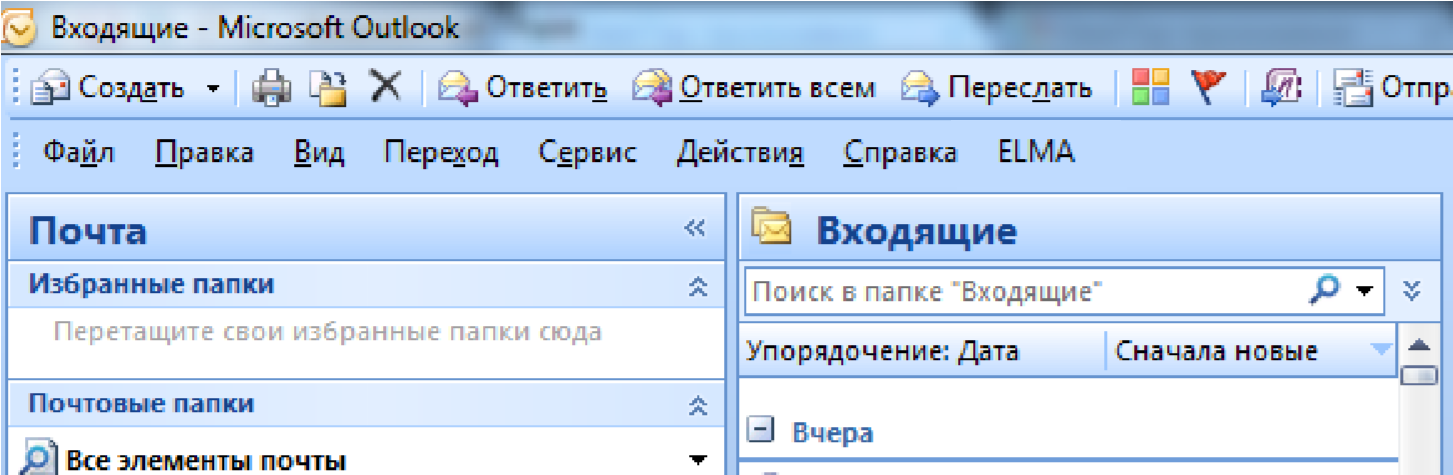
Task: Collapse the Почтовые папки section
Action: click(697, 405)
